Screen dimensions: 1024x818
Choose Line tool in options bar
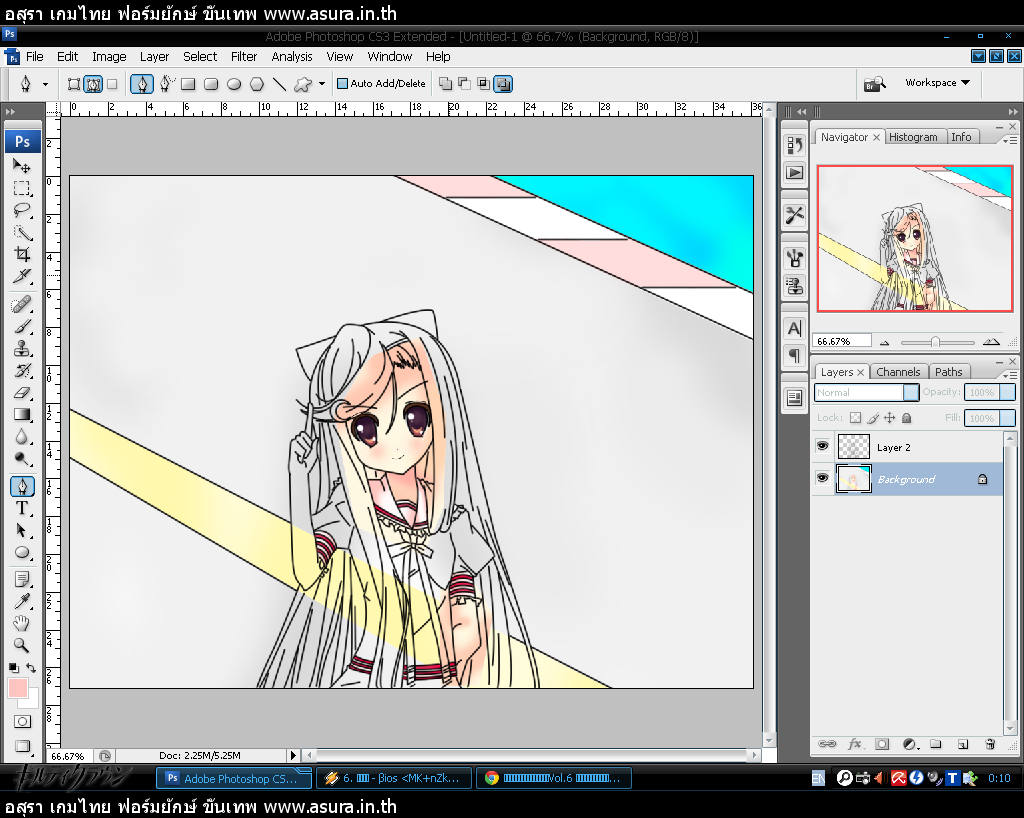point(279,84)
